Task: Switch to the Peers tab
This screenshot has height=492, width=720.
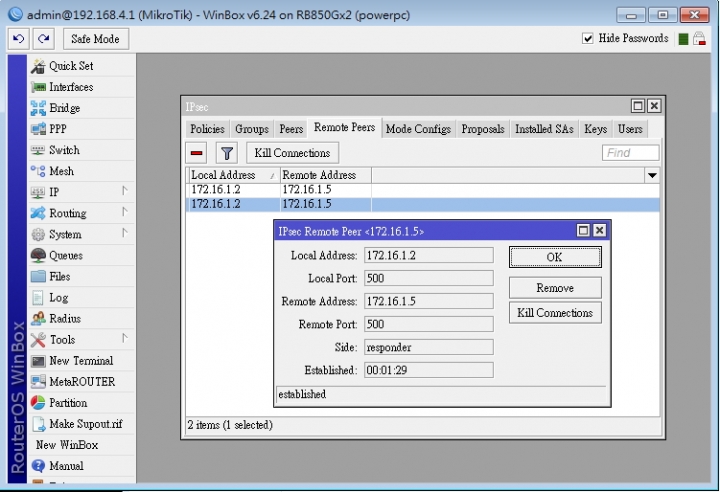Action: 291,129
